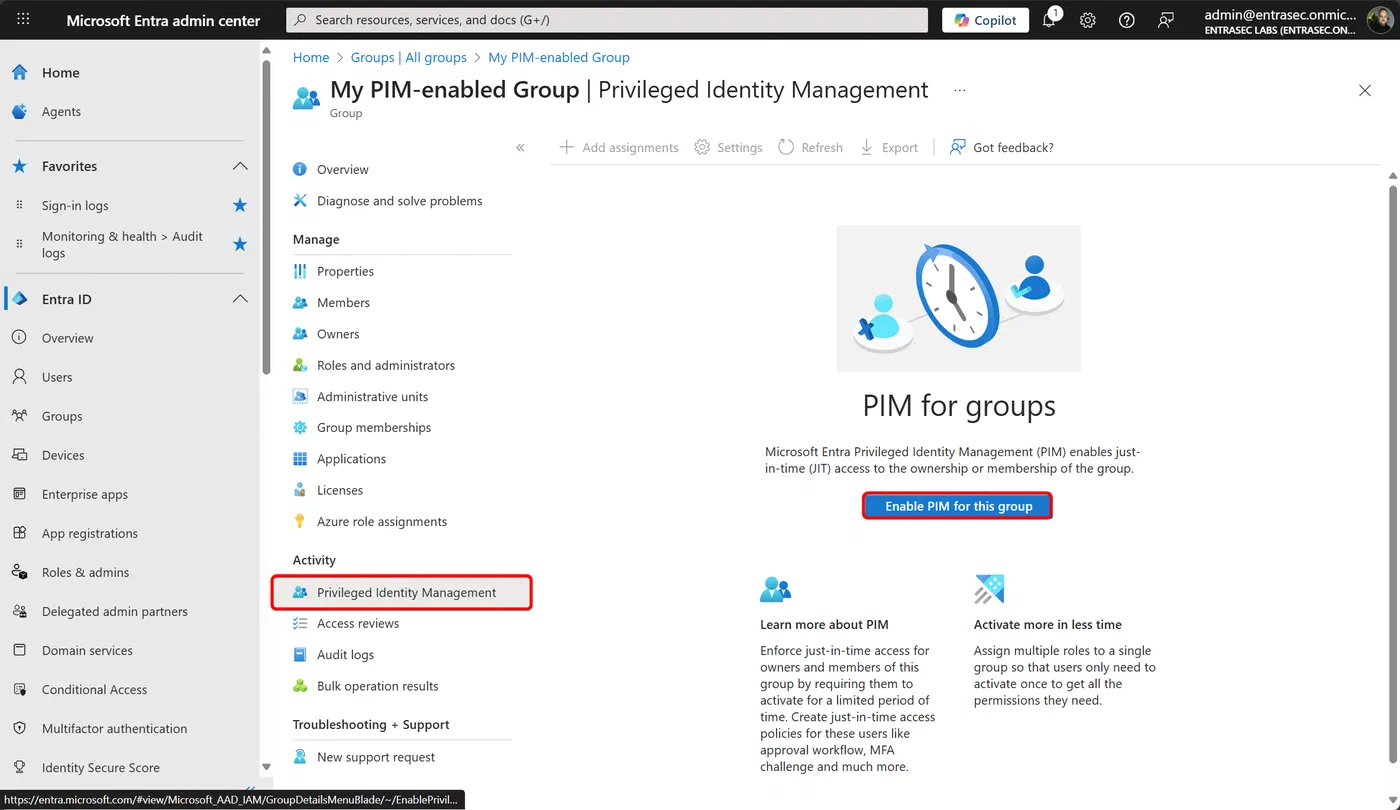Image resolution: width=1400 pixels, height=810 pixels.
Task: Click Home breadcrumb link
Action: pyautogui.click(x=311, y=57)
